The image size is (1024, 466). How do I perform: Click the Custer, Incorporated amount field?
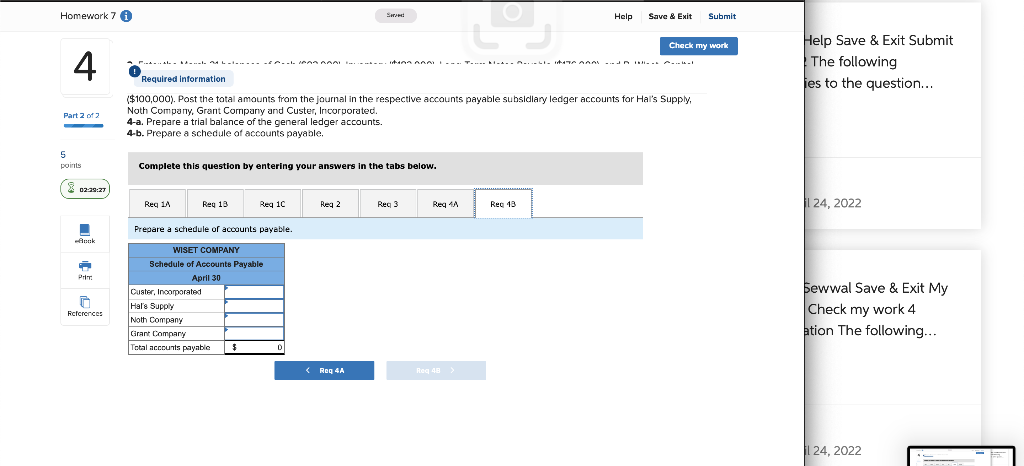(254, 292)
